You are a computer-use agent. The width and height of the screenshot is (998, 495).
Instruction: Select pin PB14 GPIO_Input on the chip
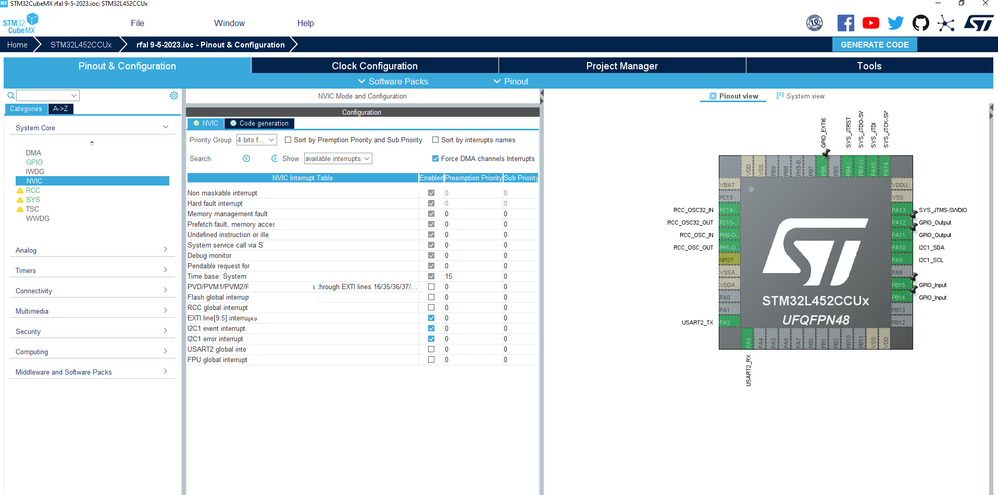(901, 297)
